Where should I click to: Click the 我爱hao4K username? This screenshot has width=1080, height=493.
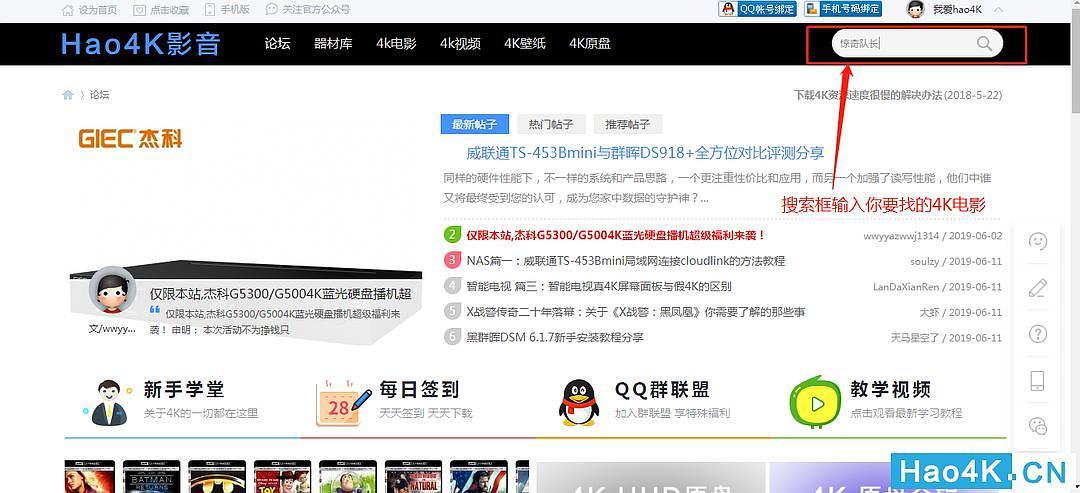coord(957,10)
